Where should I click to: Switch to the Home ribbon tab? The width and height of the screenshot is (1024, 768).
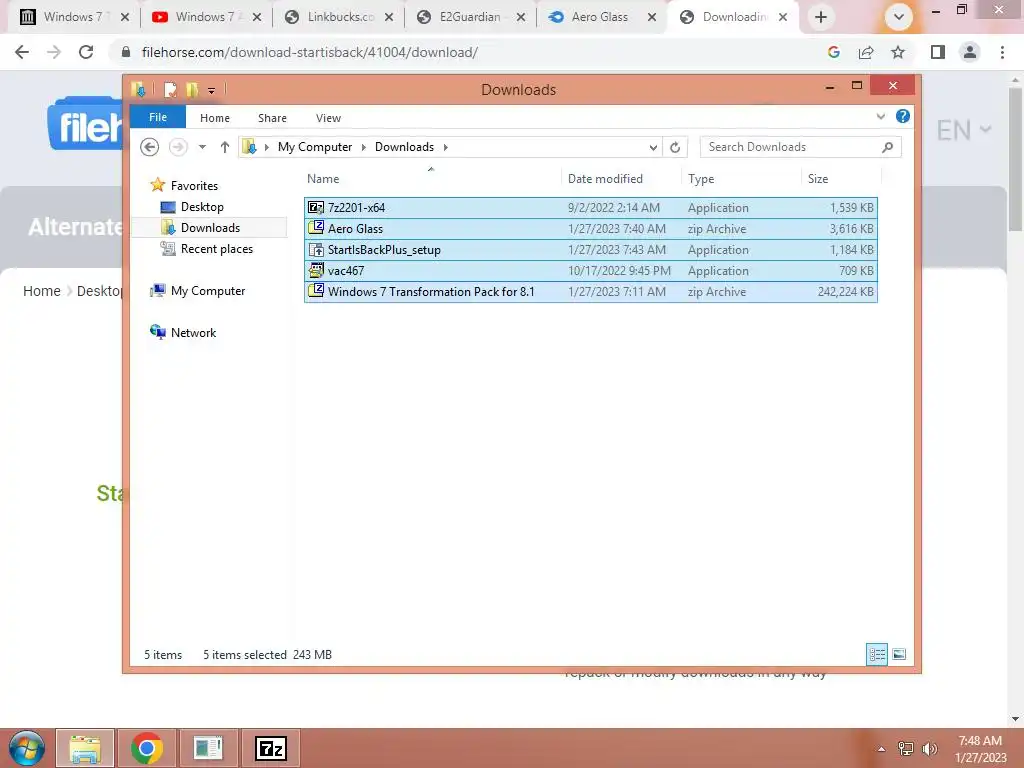coord(215,118)
